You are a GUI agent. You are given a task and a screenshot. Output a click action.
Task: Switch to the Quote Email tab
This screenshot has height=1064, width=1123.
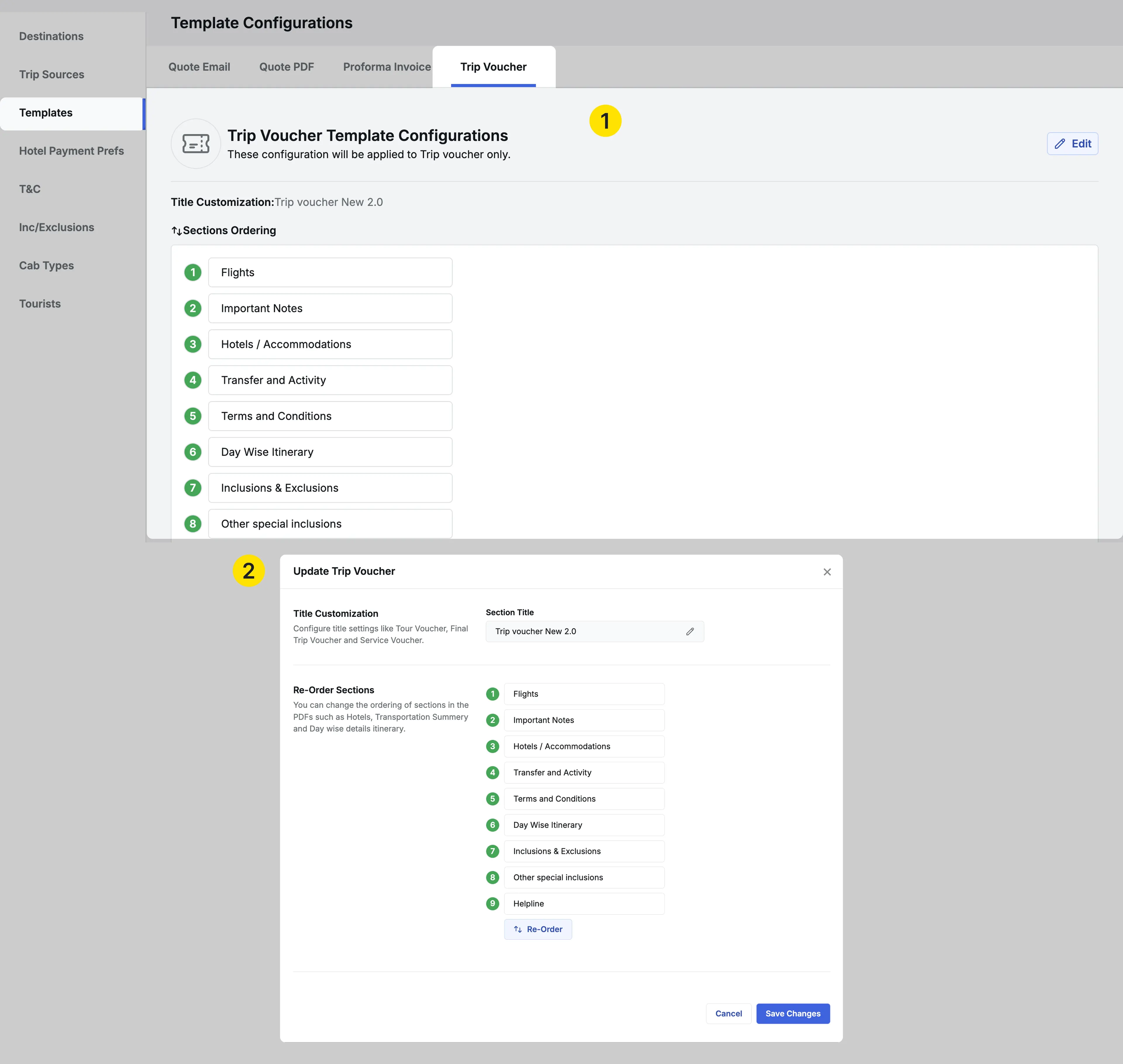[x=199, y=67]
